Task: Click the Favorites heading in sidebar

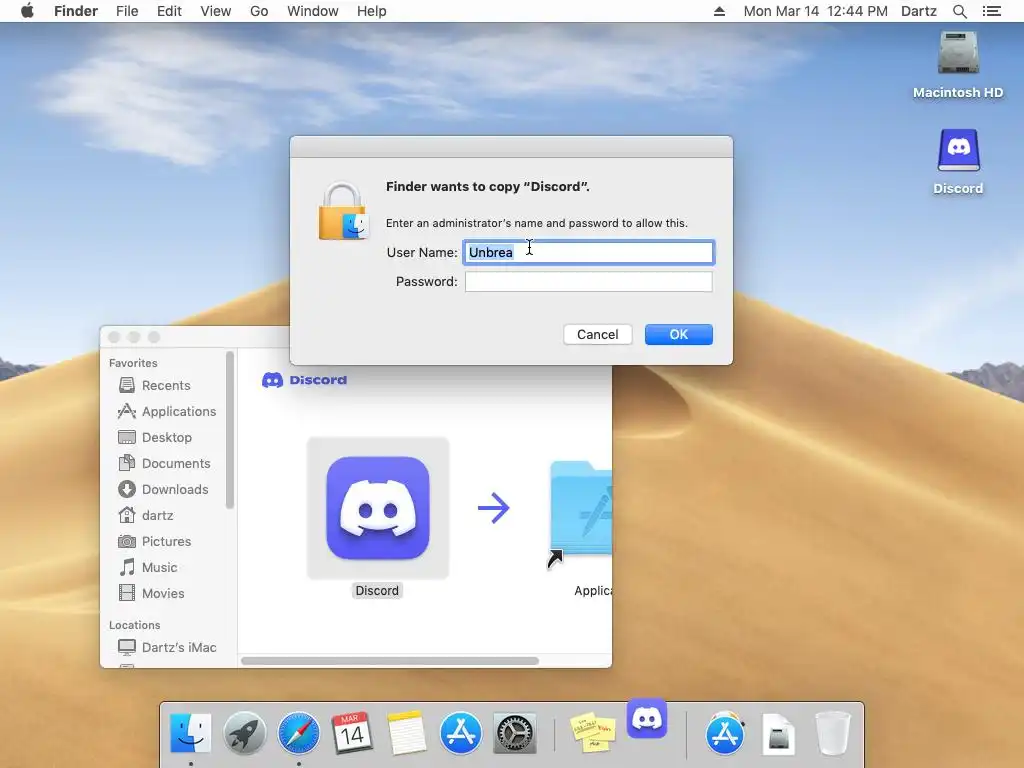Action: point(133,363)
